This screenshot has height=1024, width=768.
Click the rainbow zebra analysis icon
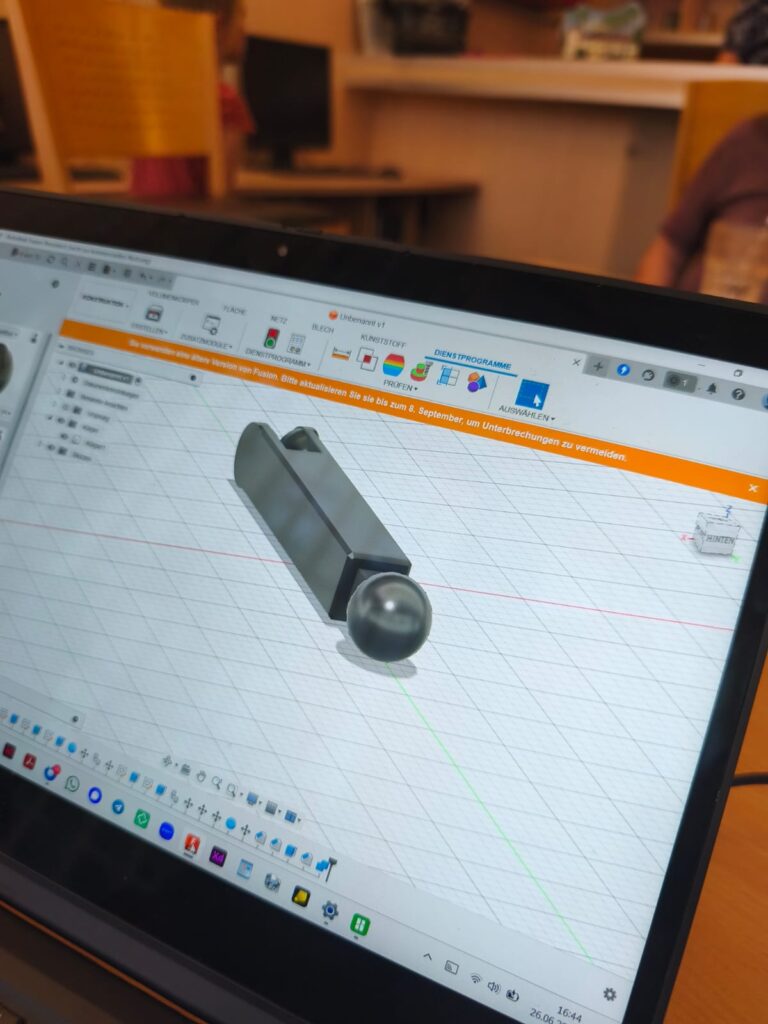(x=393, y=365)
